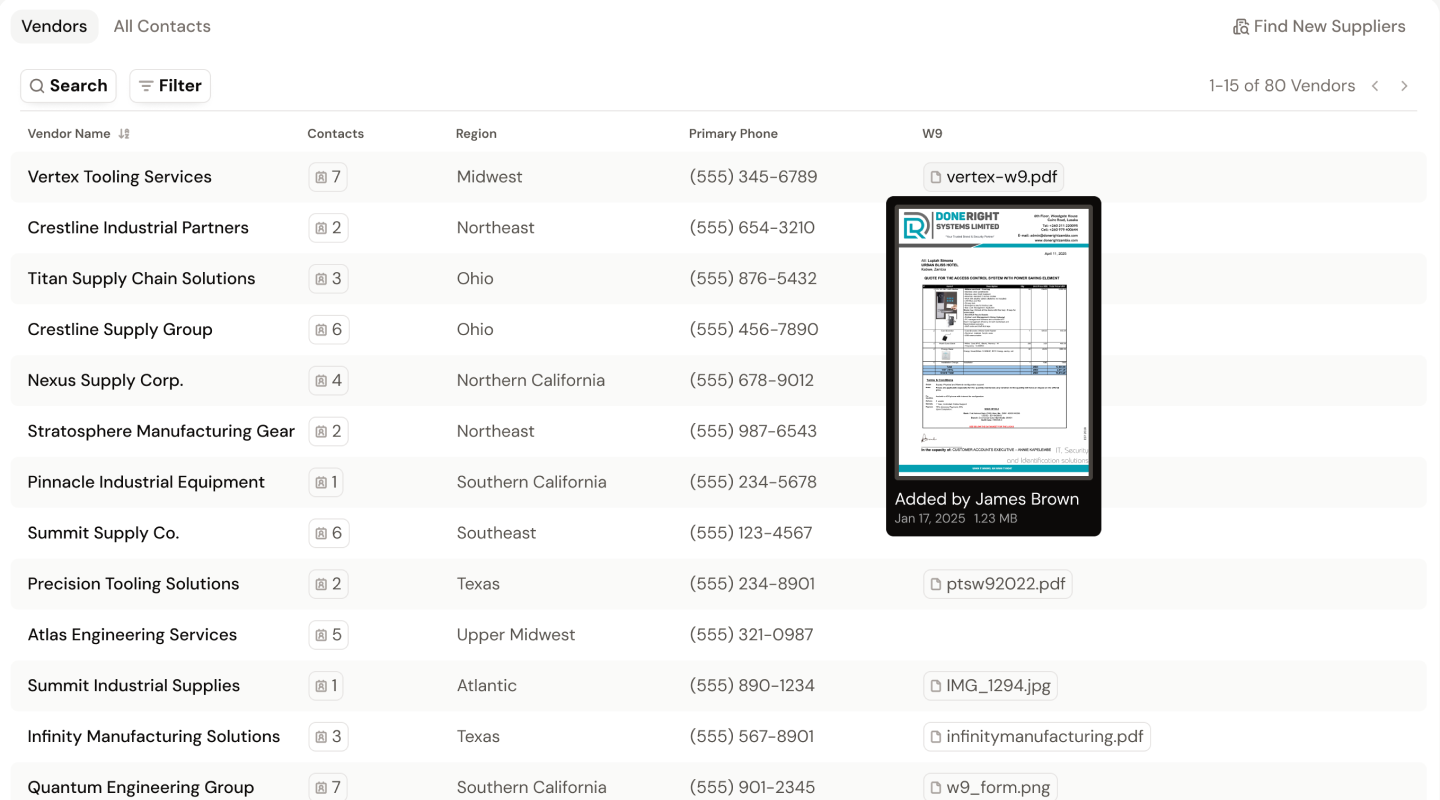
Task: Click the 'Added by James Brown' caption
Action: point(987,499)
